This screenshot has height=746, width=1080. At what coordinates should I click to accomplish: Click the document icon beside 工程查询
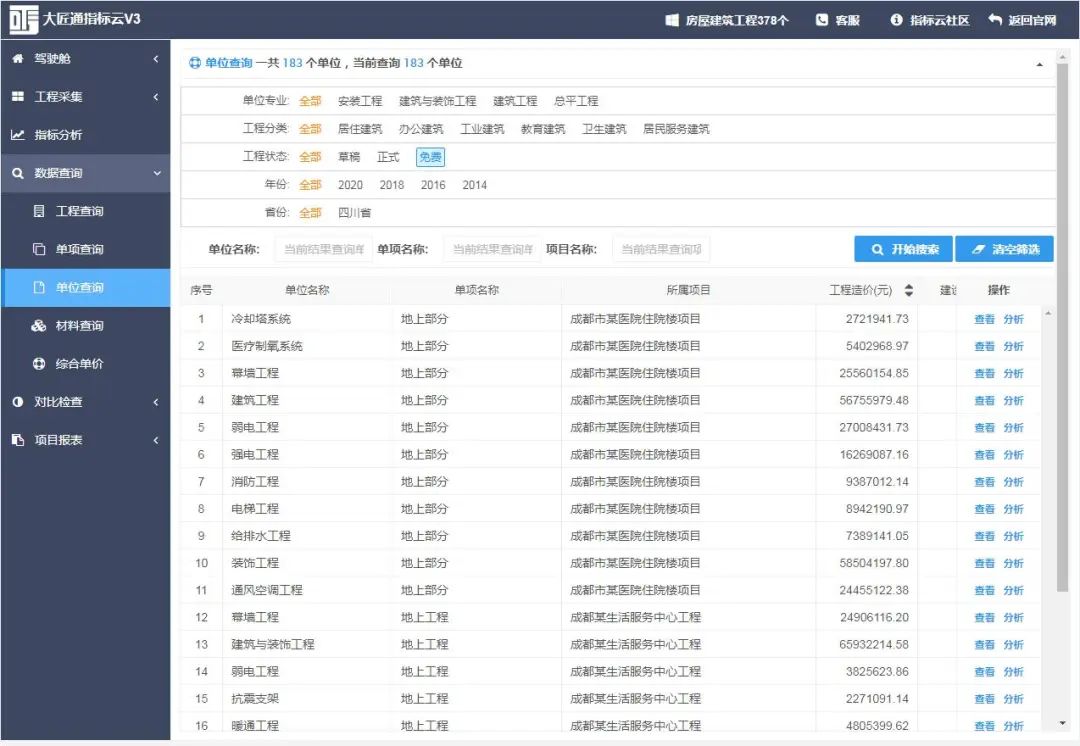click(39, 211)
